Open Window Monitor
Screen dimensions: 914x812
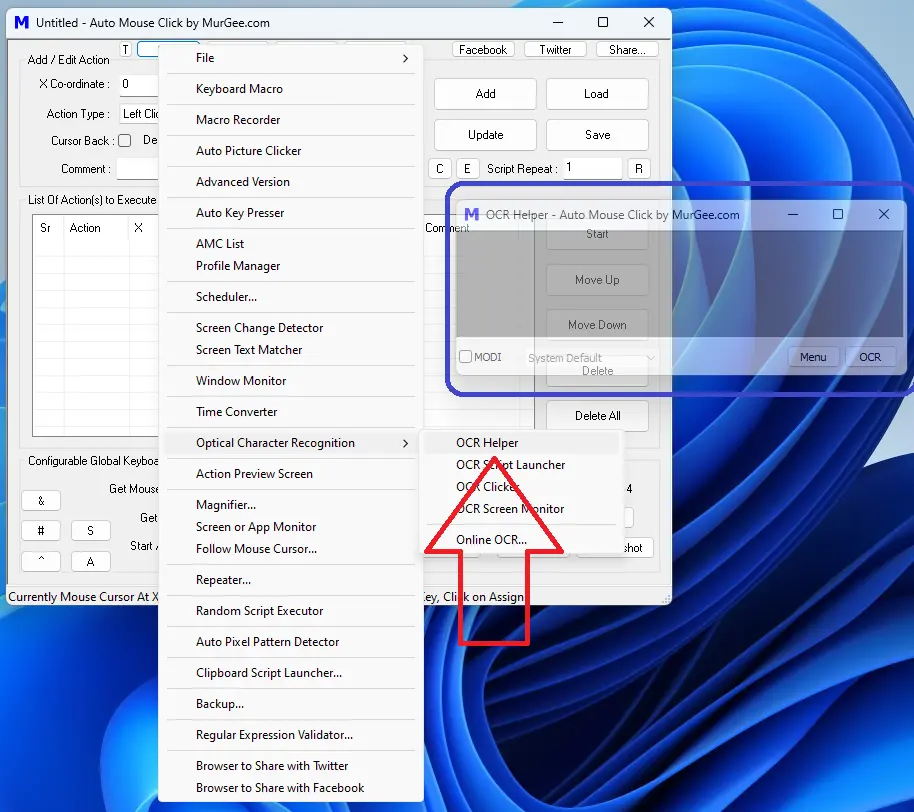point(291,381)
